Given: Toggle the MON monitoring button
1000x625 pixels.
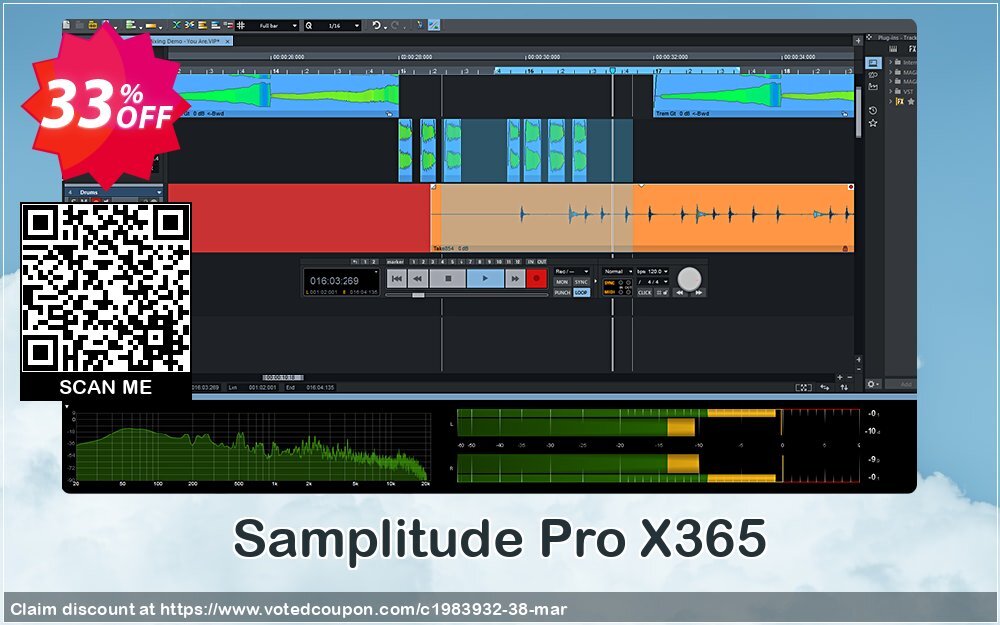Looking at the screenshot, I should (x=562, y=282).
